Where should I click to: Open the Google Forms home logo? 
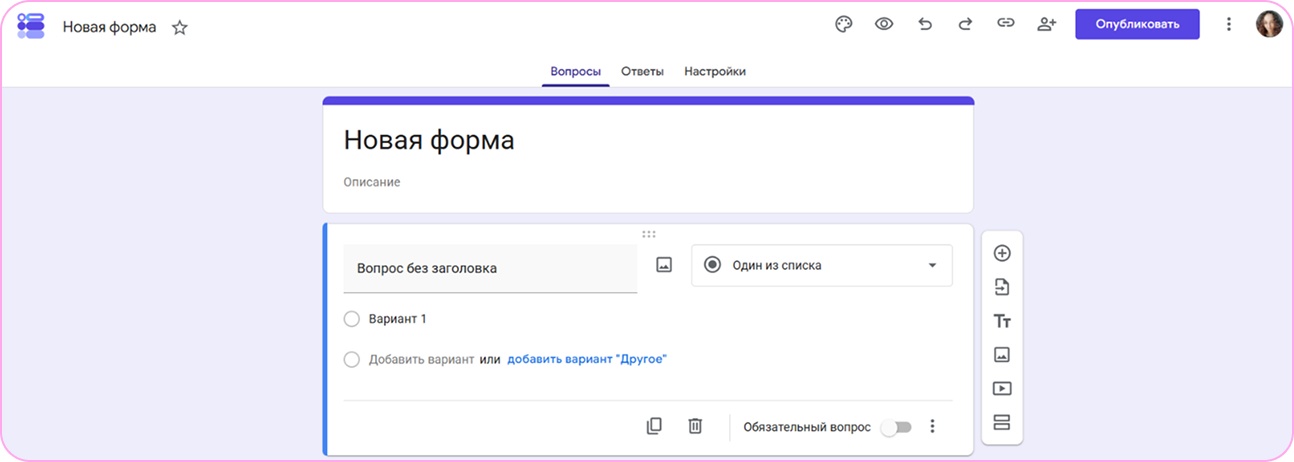coord(31,26)
